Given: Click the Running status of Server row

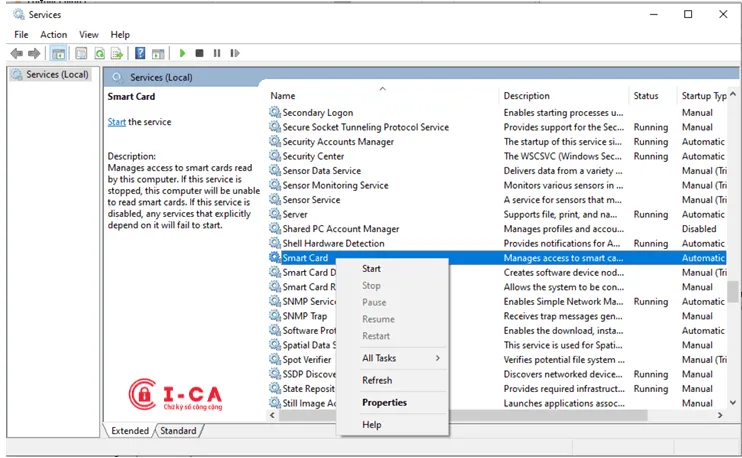Looking at the screenshot, I should tap(651, 214).
